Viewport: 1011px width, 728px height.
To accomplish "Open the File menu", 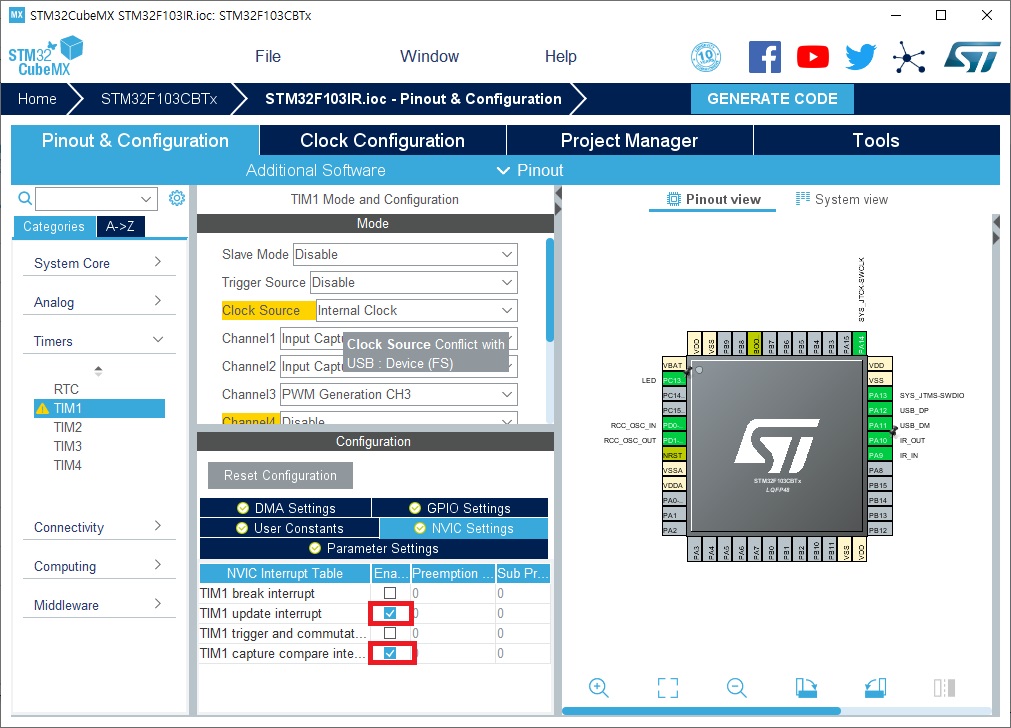I will 268,57.
